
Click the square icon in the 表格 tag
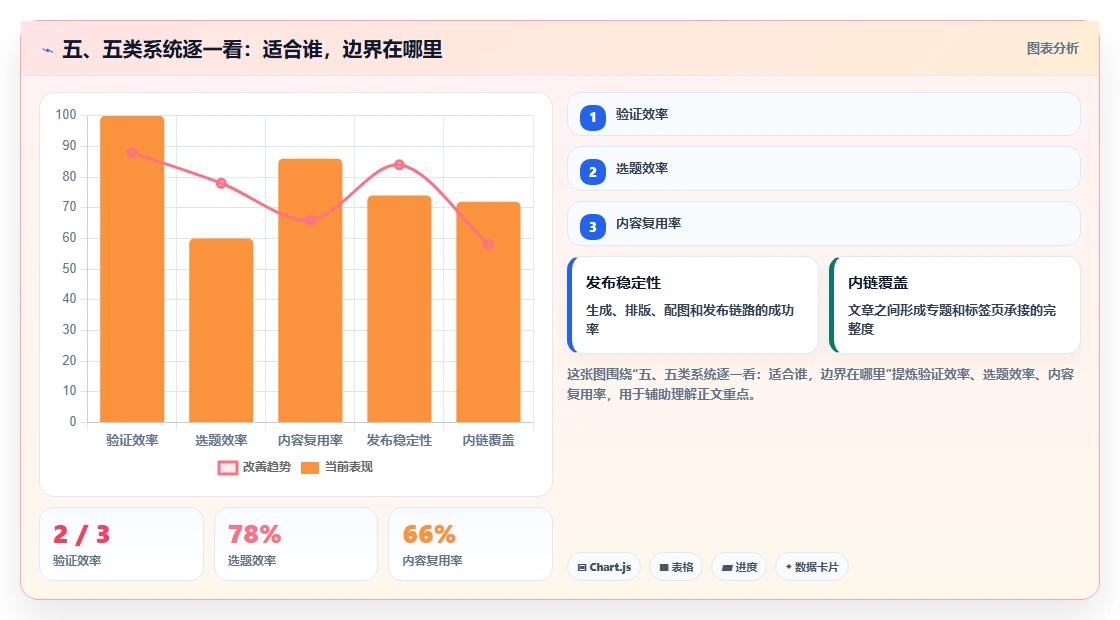click(x=664, y=567)
